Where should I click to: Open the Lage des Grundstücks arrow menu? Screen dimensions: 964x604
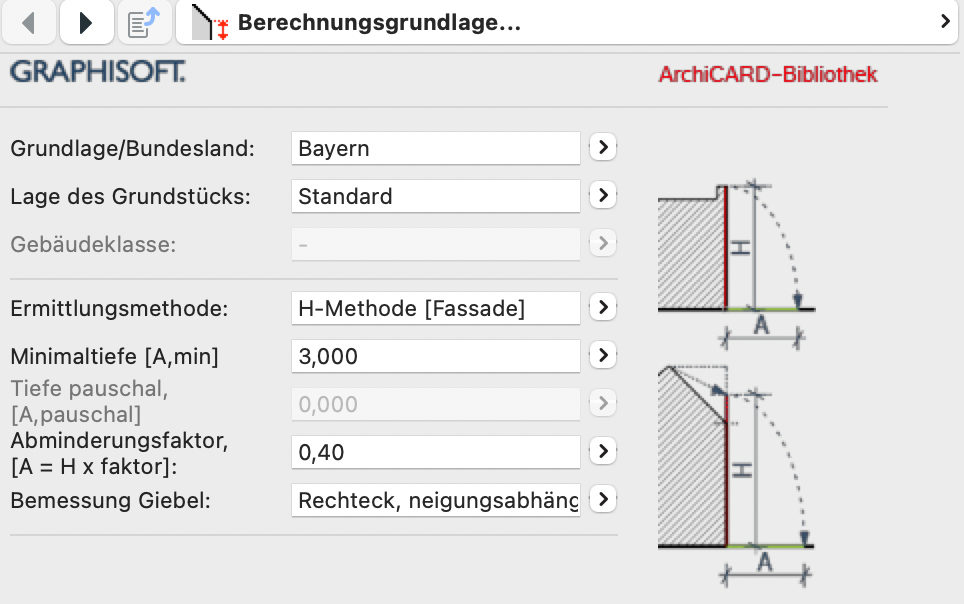tap(601, 196)
